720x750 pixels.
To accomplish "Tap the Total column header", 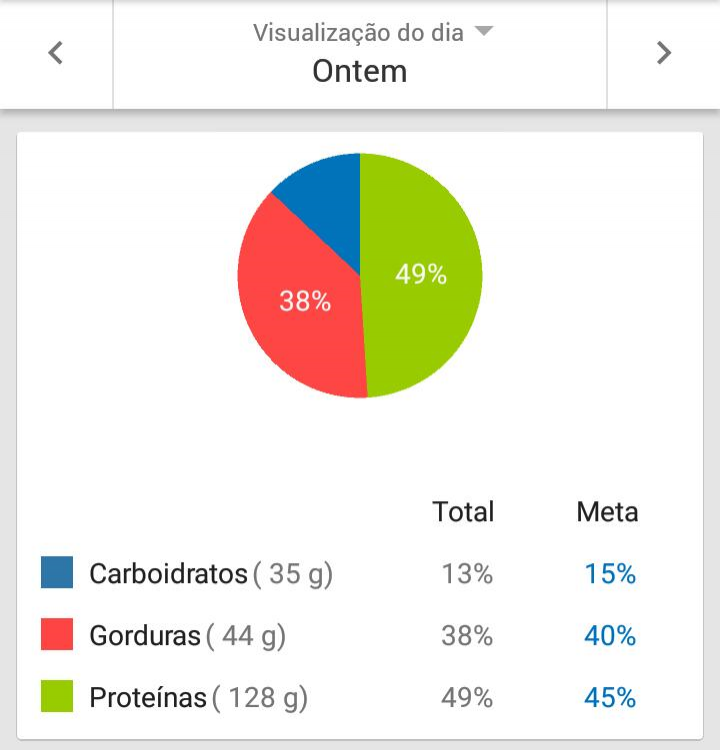I will [463, 512].
